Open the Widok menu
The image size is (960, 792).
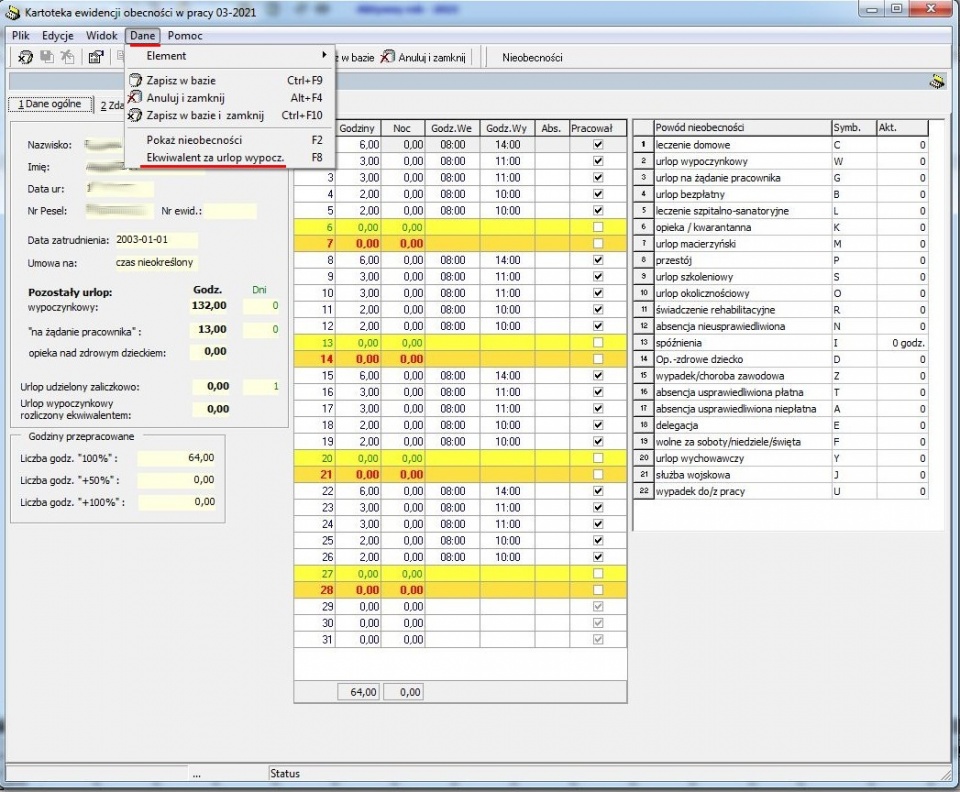pyautogui.click(x=102, y=35)
